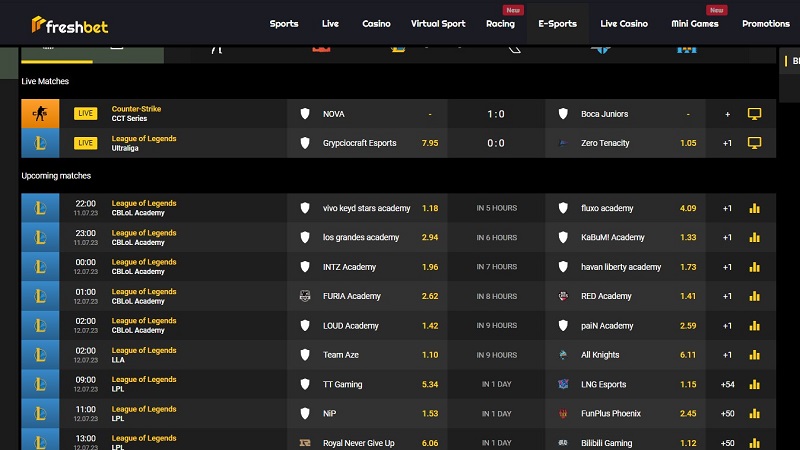Click the League of Legends icon on the 11:00 row
This screenshot has height=450, width=800.
tap(40, 413)
